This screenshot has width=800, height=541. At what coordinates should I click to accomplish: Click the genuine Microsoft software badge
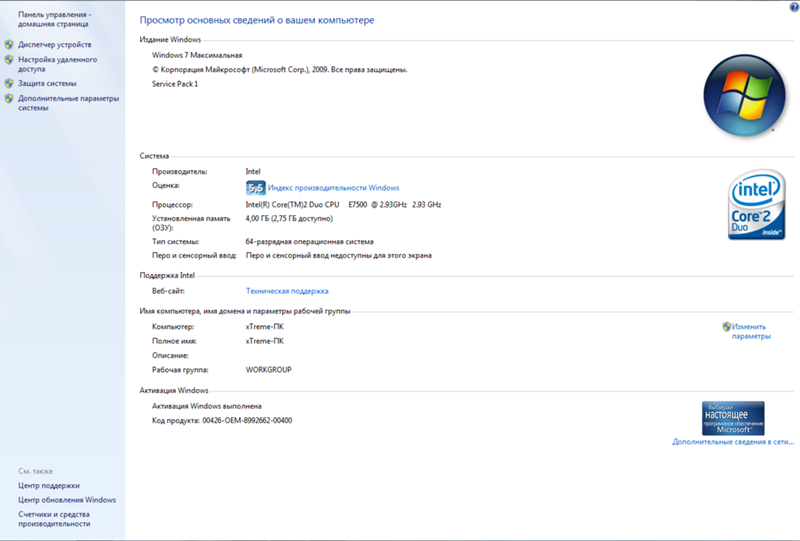(x=733, y=418)
